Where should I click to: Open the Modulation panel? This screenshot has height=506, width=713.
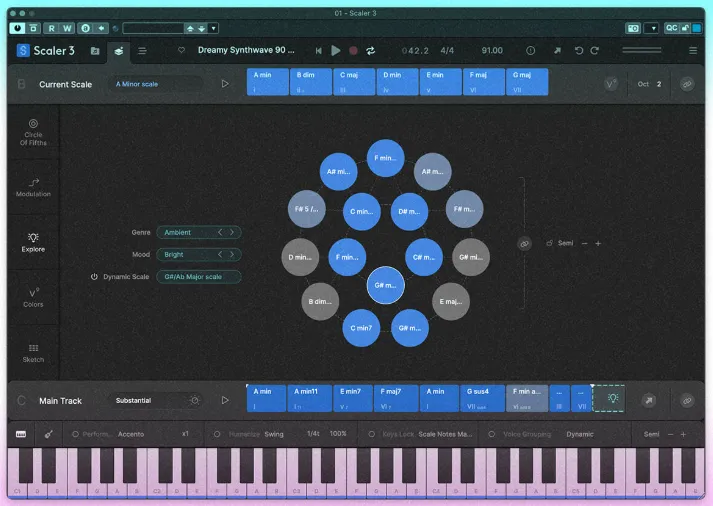[x=33, y=187]
